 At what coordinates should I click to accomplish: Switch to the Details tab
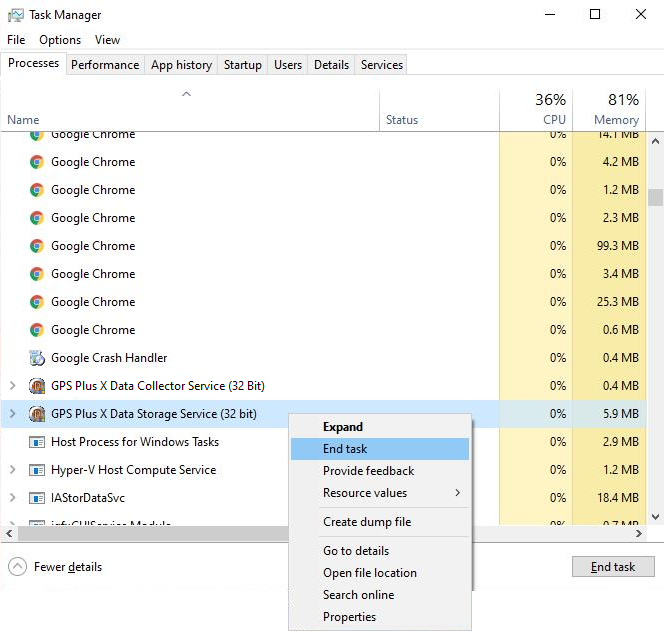pos(331,65)
